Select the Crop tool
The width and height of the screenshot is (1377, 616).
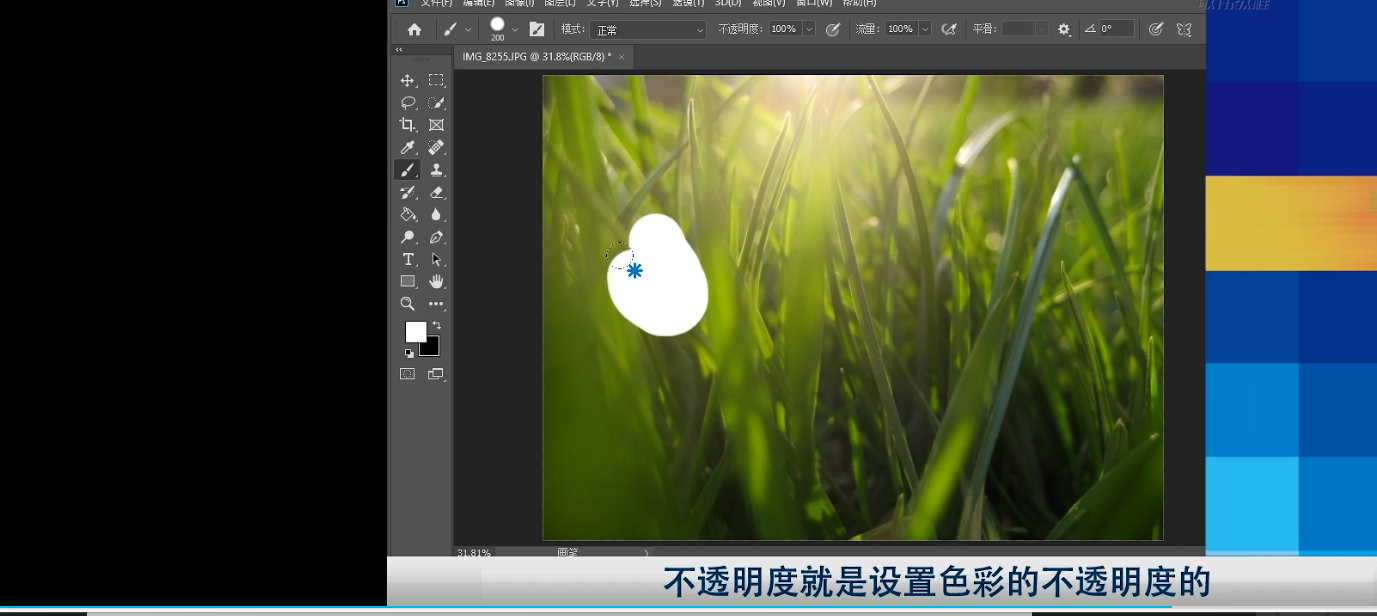click(407, 125)
